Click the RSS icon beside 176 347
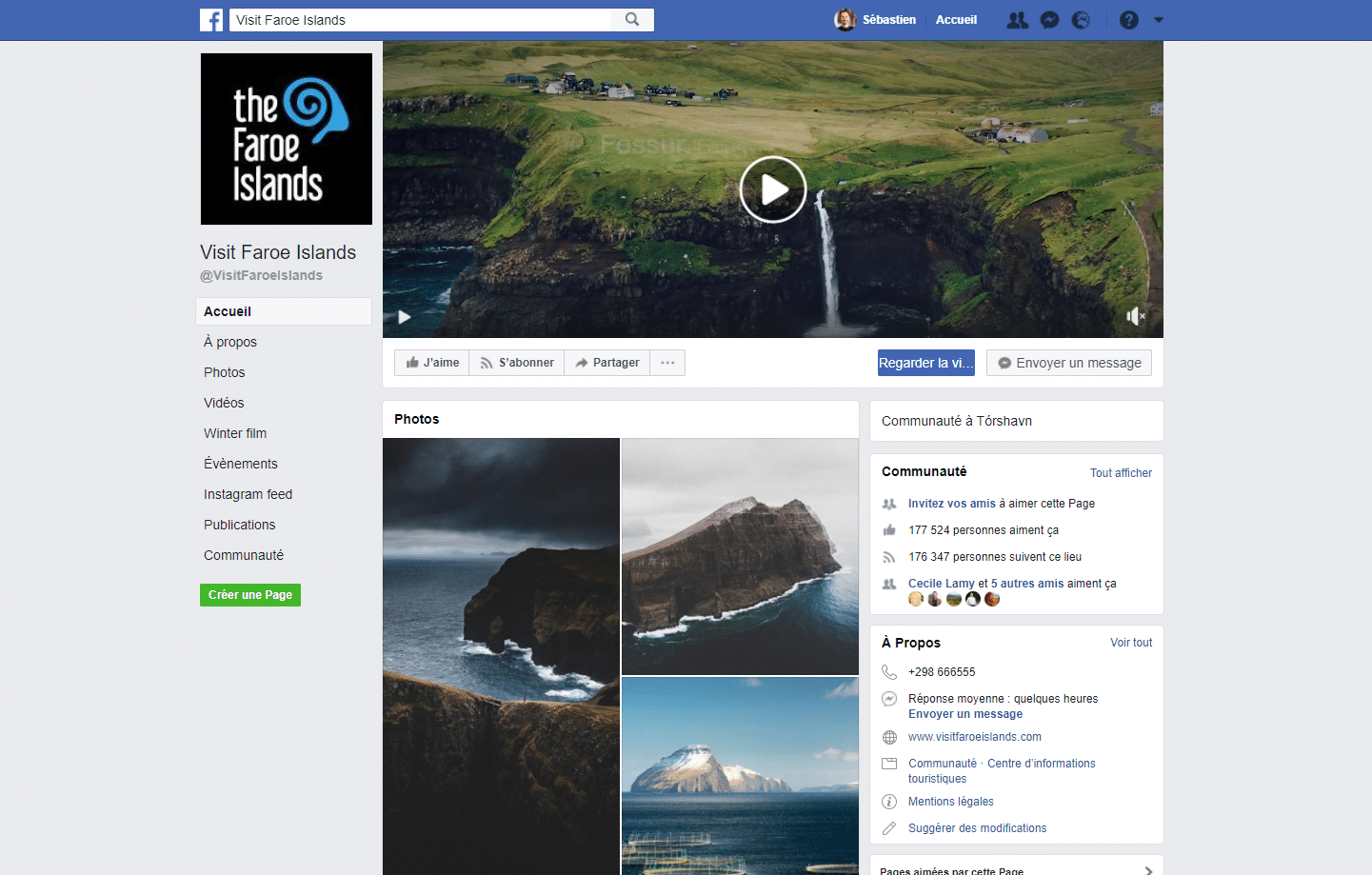This screenshot has height=875, width=1372. coord(889,557)
